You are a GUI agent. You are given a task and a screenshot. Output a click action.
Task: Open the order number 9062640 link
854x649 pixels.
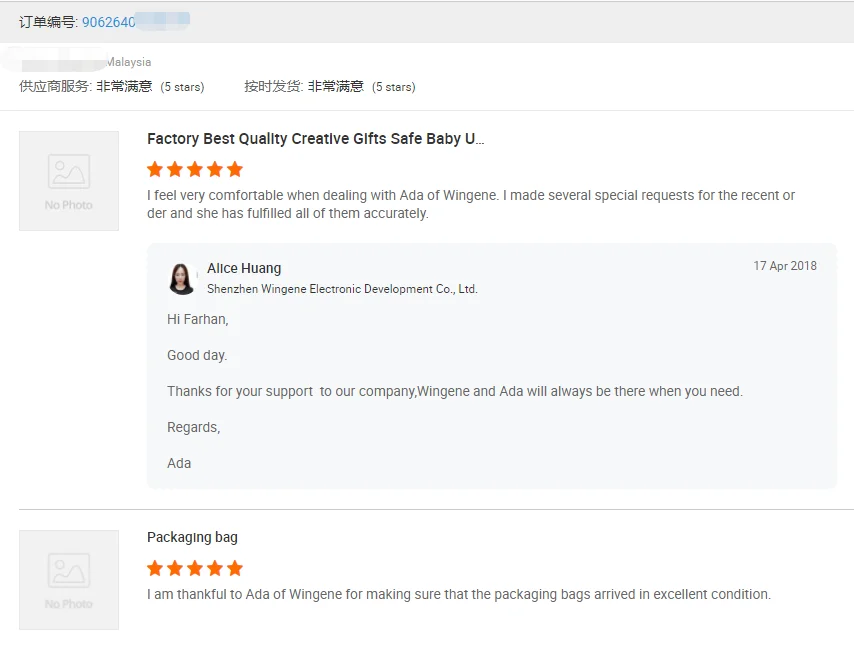pyautogui.click(x=109, y=22)
